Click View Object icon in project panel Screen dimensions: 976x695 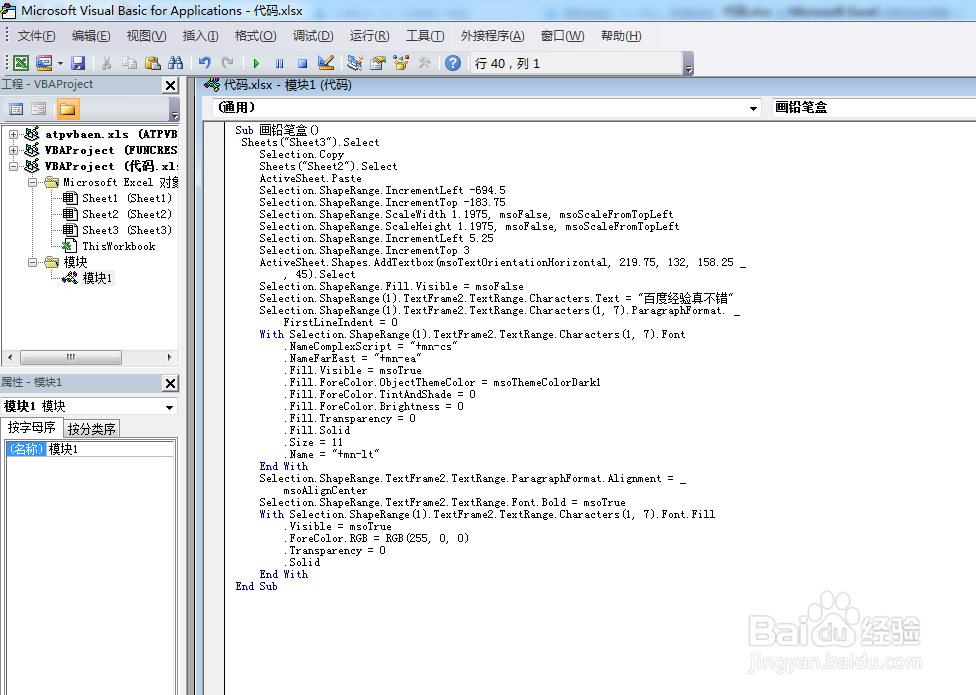pyautogui.click(x=39, y=110)
